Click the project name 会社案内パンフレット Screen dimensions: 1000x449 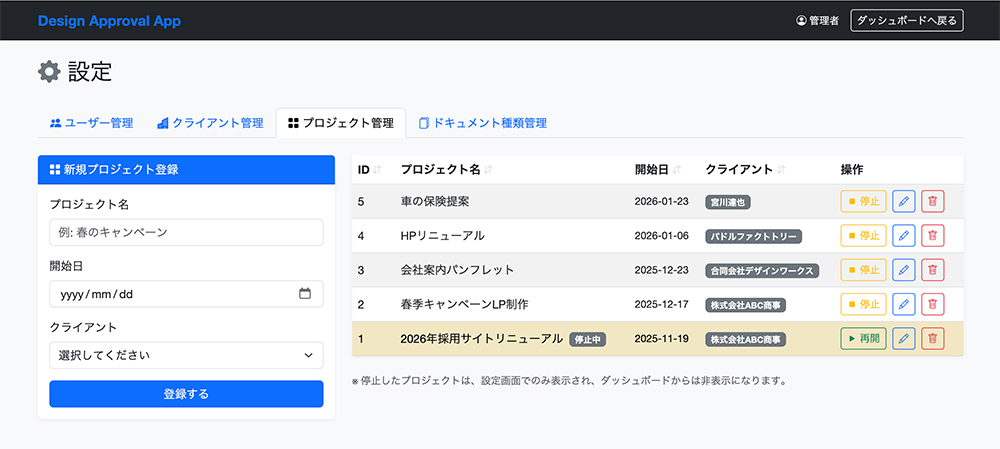(457, 270)
